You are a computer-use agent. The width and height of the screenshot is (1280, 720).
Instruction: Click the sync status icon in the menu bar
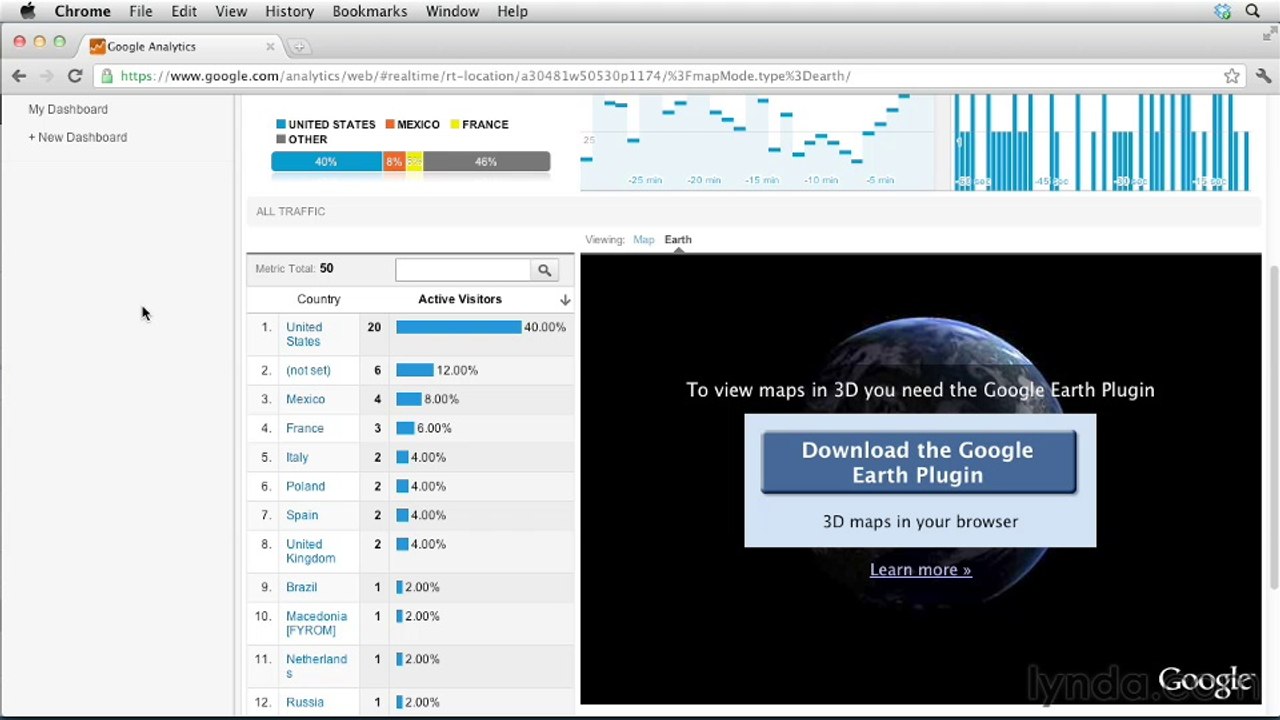(1222, 11)
